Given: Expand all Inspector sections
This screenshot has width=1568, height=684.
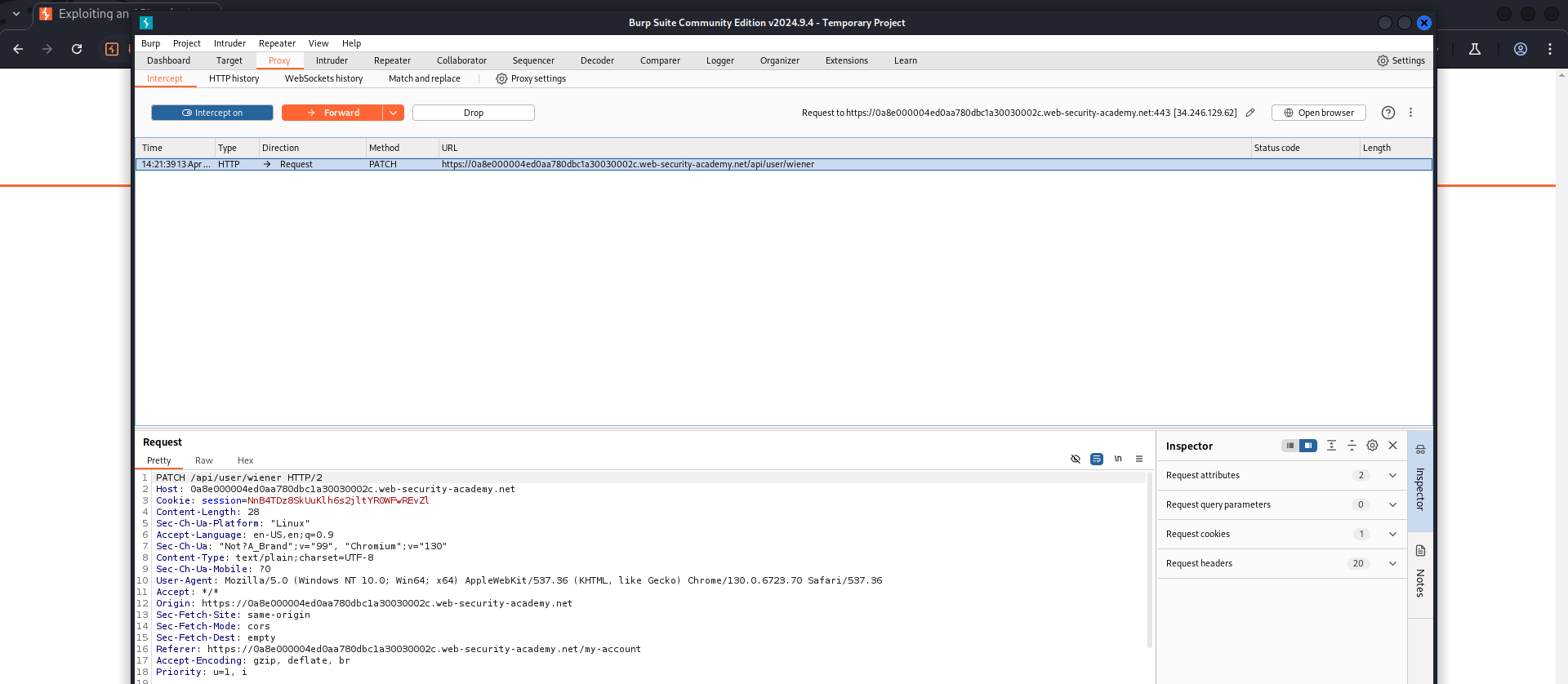Looking at the screenshot, I should (1331, 446).
